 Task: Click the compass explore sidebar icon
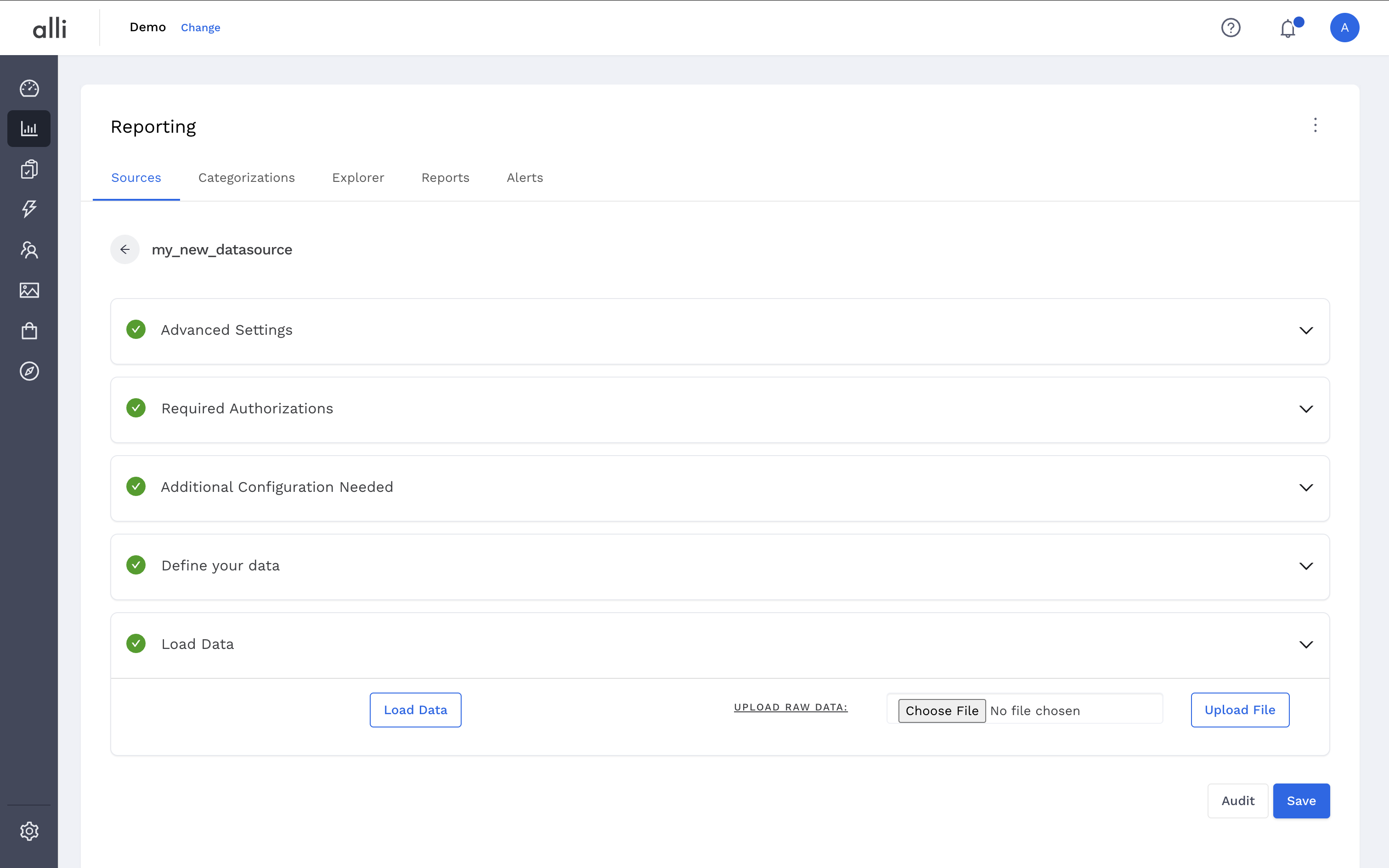[x=29, y=372]
